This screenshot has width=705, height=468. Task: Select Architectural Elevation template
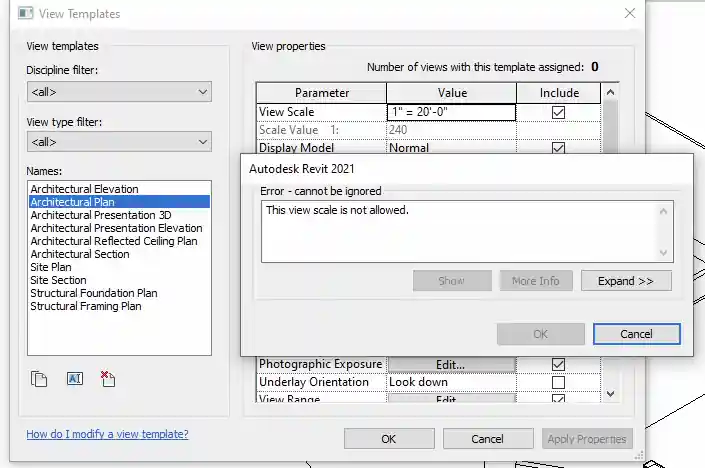[85, 189]
